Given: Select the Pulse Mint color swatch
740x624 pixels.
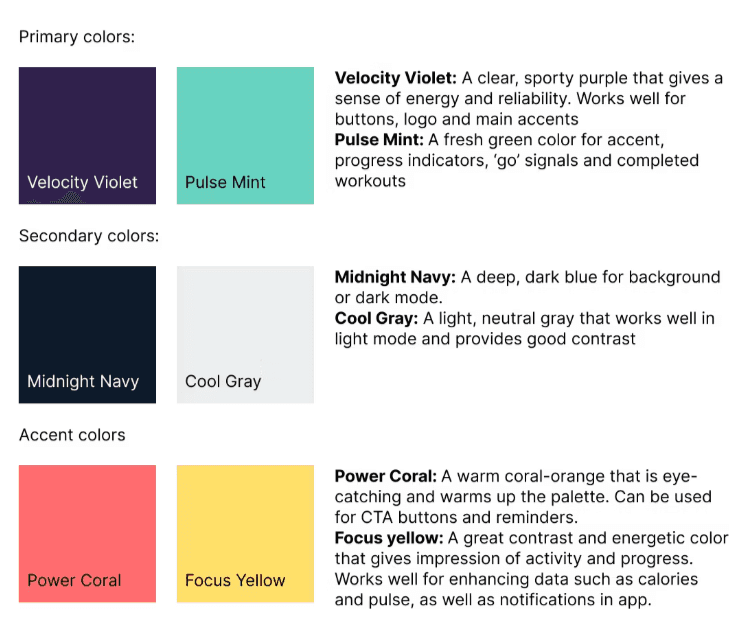Looking at the screenshot, I should [x=245, y=135].
